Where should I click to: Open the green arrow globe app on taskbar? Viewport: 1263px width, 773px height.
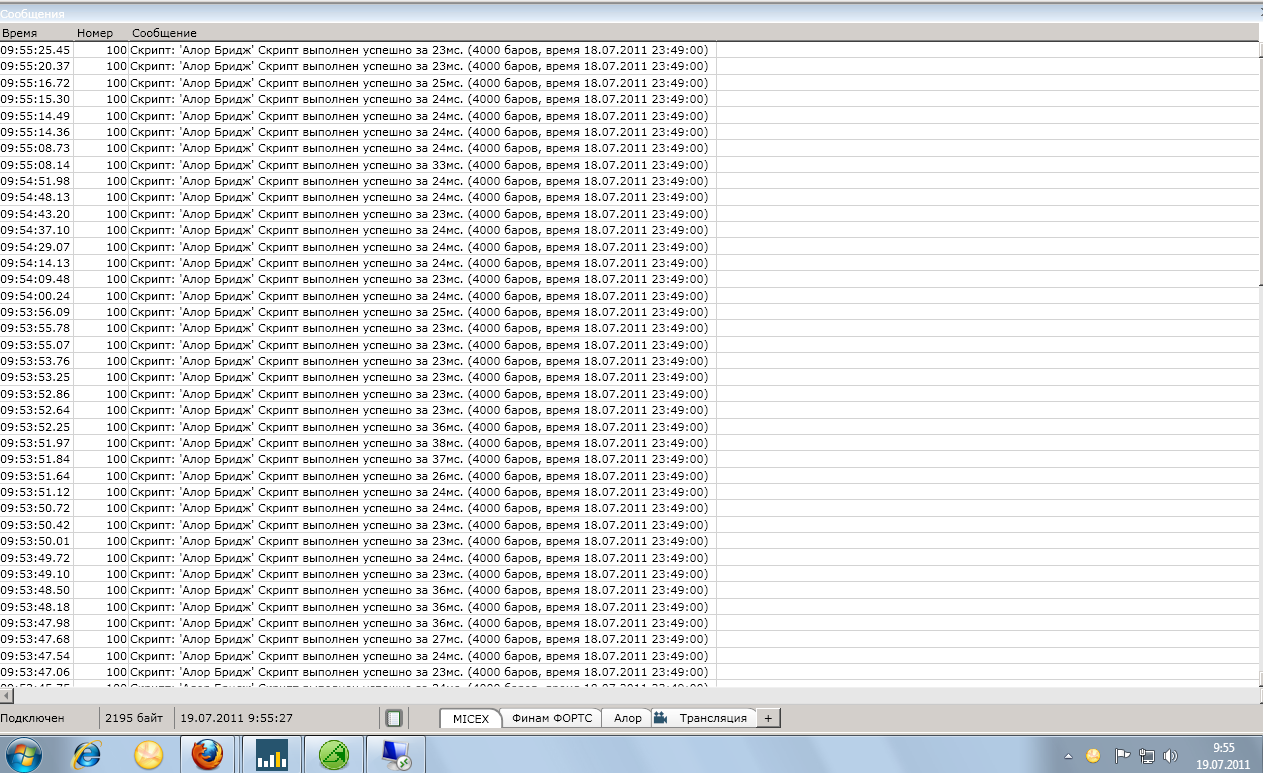pyautogui.click(x=334, y=756)
